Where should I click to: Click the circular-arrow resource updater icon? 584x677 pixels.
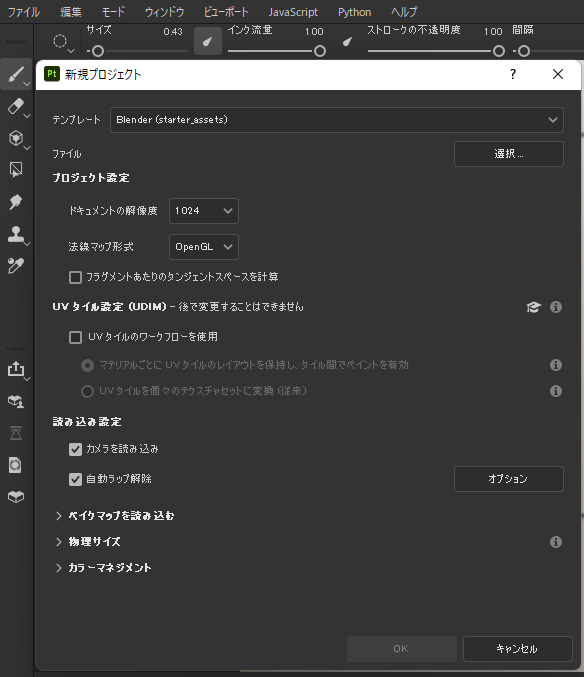click(x=16, y=465)
